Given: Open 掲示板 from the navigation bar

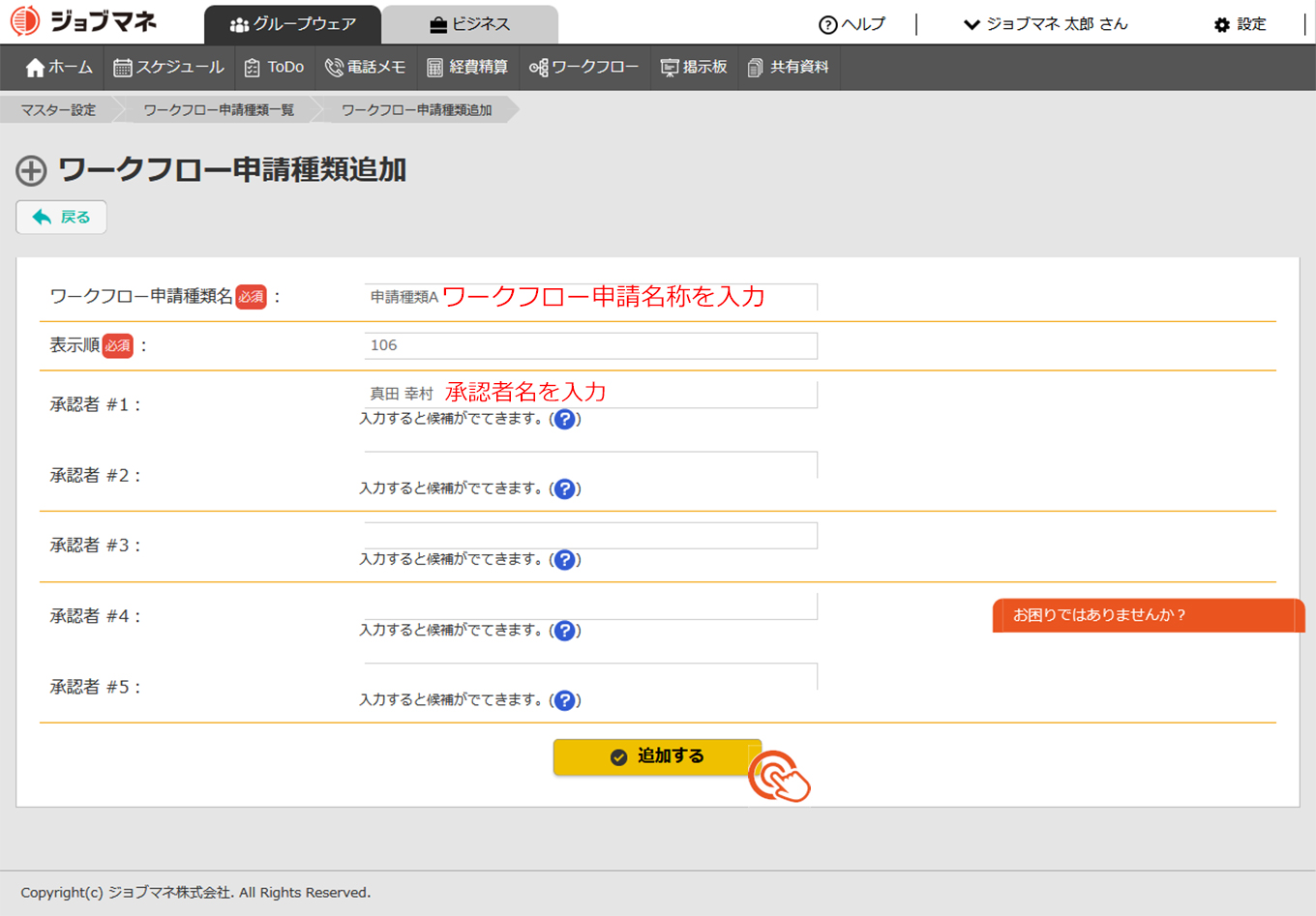Looking at the screenshot, I should tap(693, 68).
